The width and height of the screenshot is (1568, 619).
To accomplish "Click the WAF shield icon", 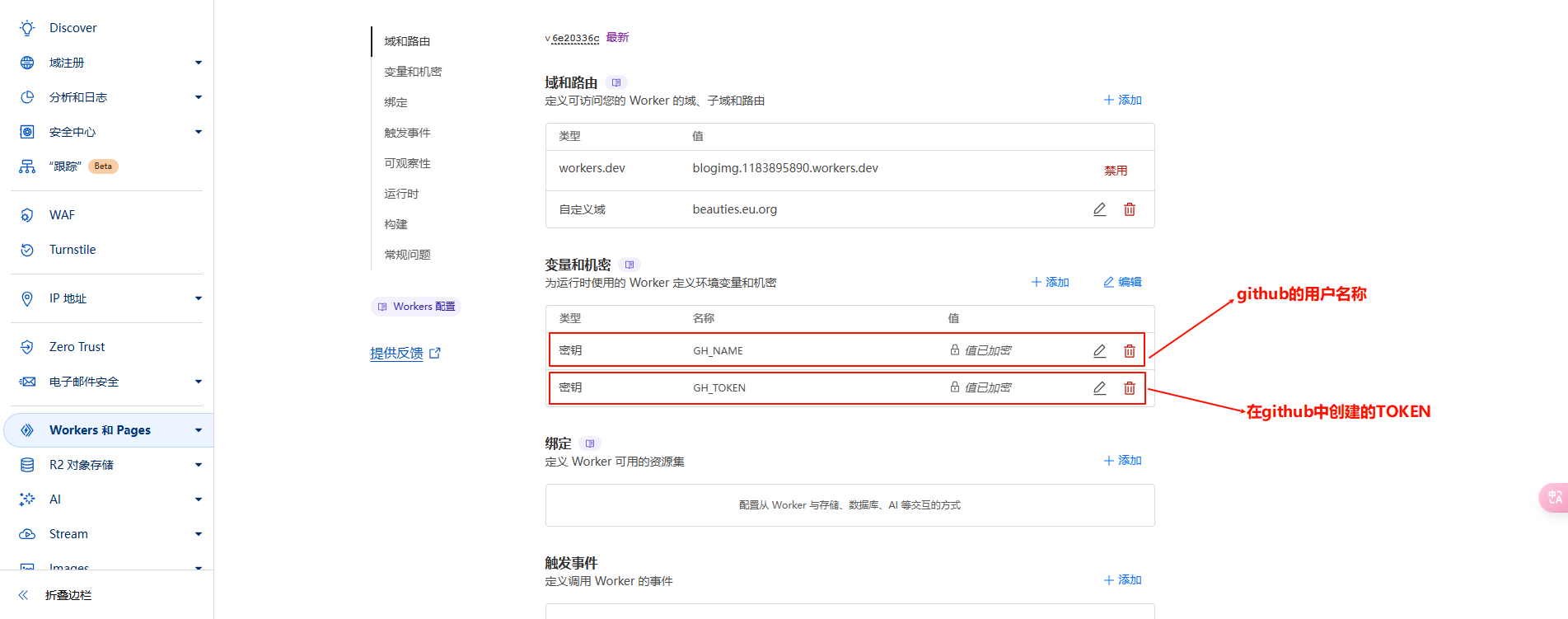I will pyautogui.click(x=27, y=215).
